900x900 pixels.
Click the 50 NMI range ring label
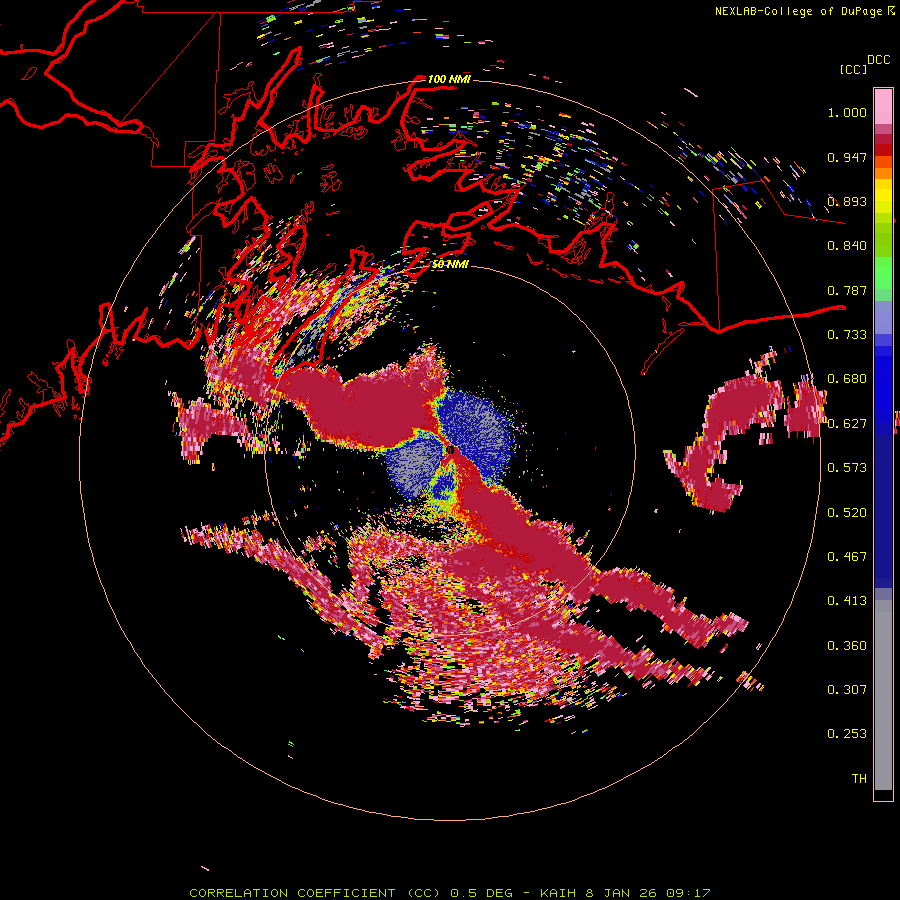click(x=449, y=264)
